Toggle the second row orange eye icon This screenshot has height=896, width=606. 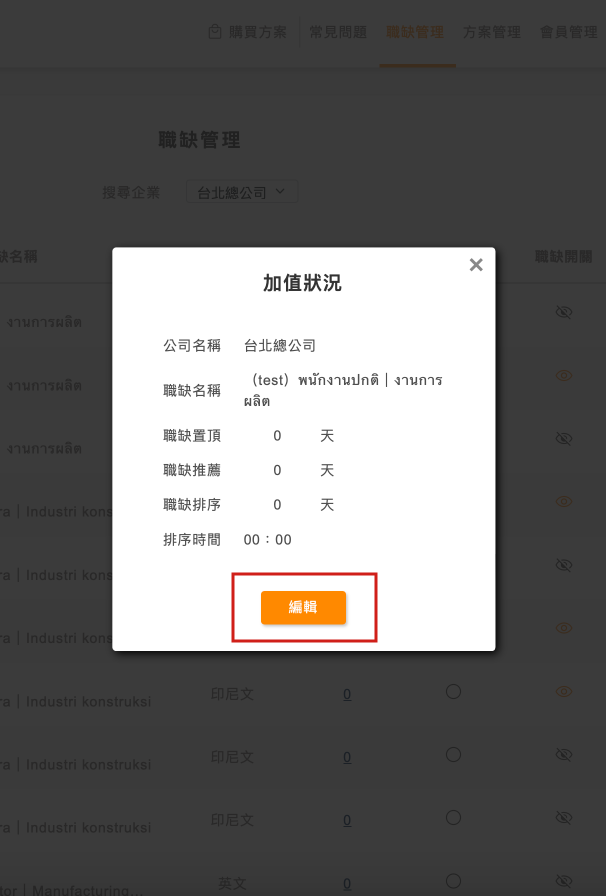click(x=564, y=375)
